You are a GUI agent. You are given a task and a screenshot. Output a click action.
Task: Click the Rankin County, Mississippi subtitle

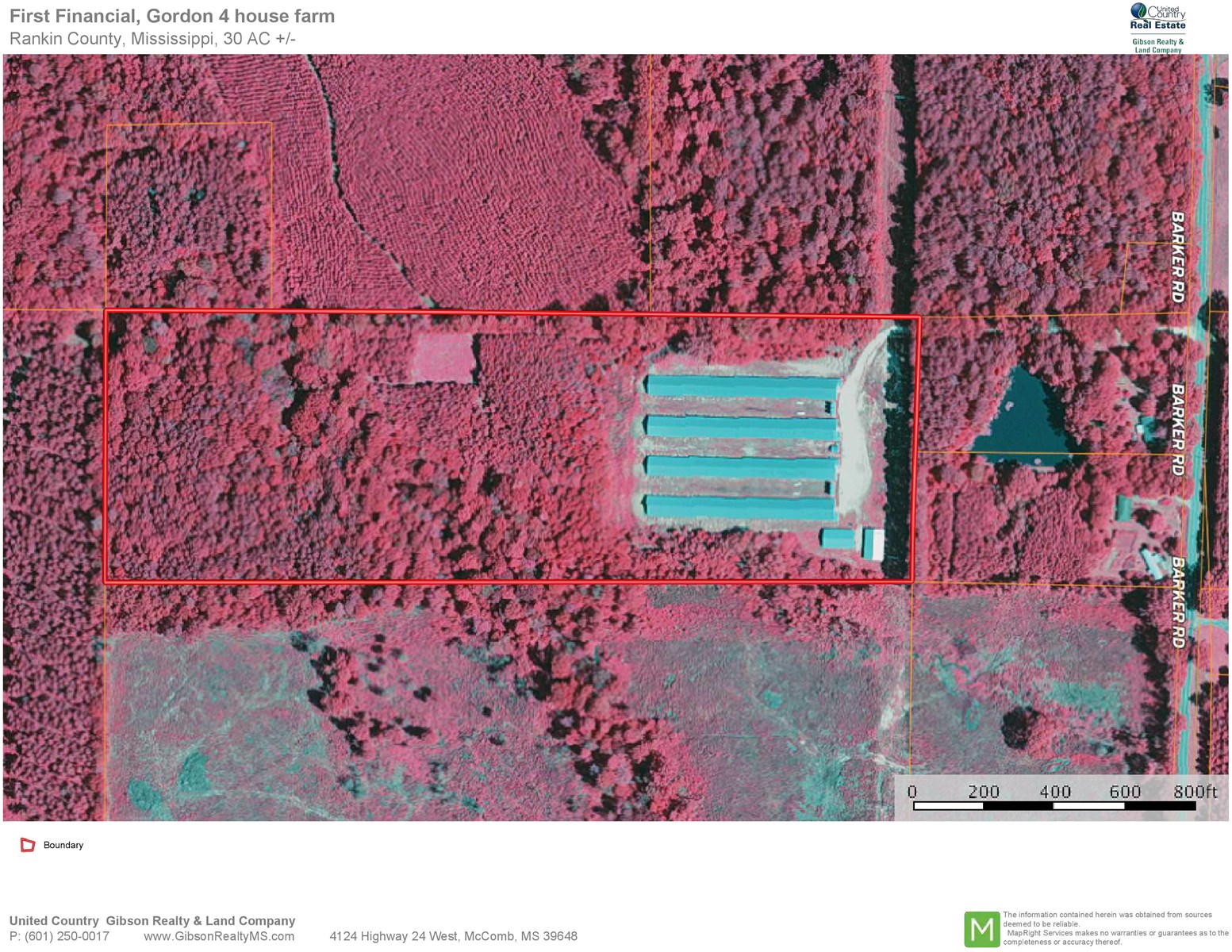point(153,38)
